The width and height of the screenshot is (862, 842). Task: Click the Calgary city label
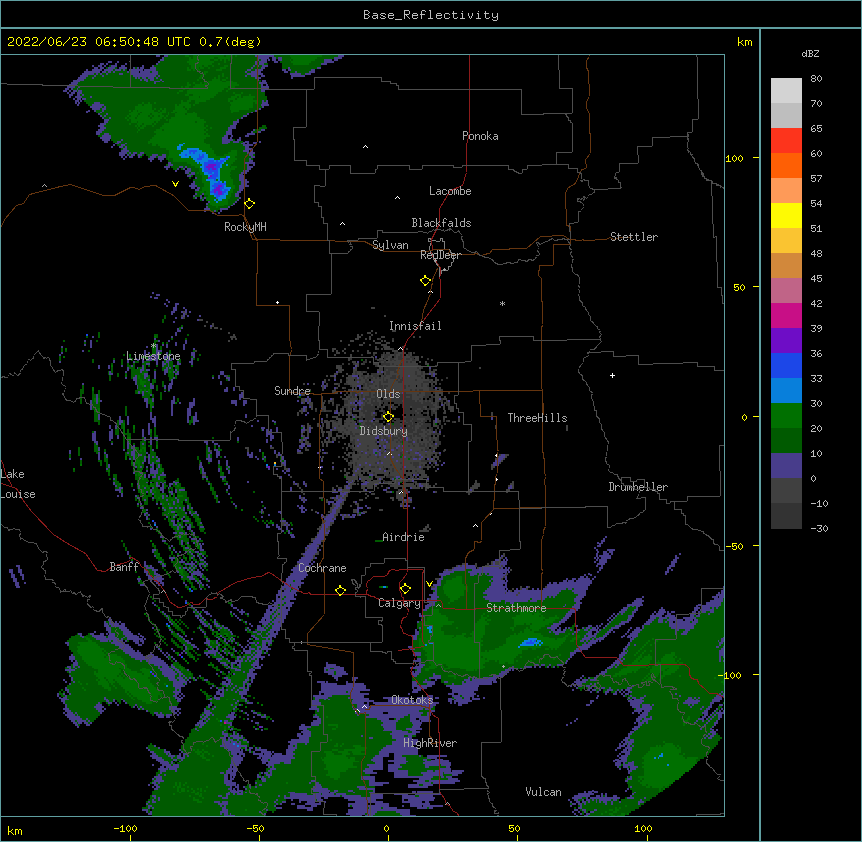pyautogui.click(x=399, y=603)
